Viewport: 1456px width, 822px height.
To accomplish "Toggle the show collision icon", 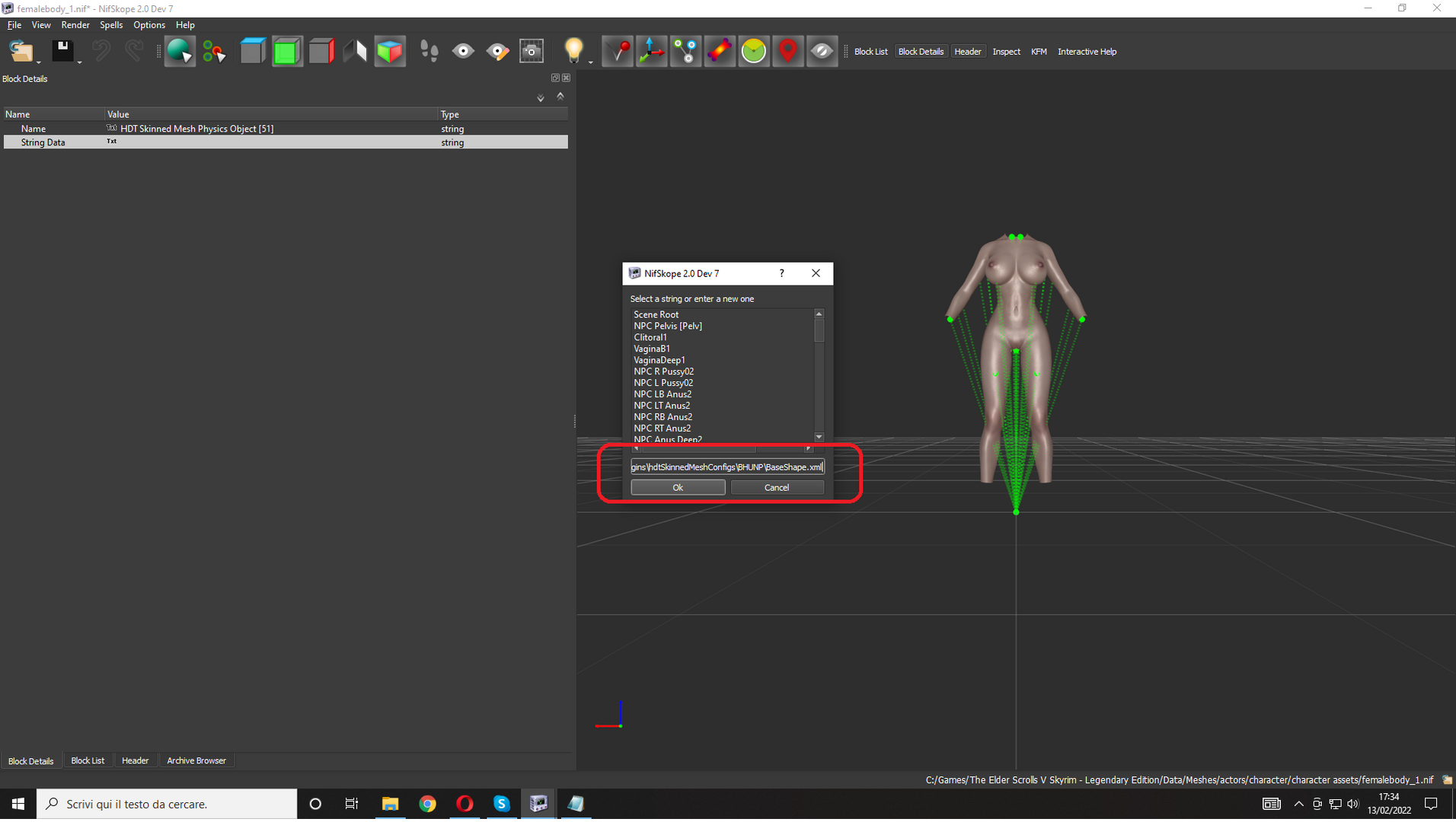I will pos(720,51).
